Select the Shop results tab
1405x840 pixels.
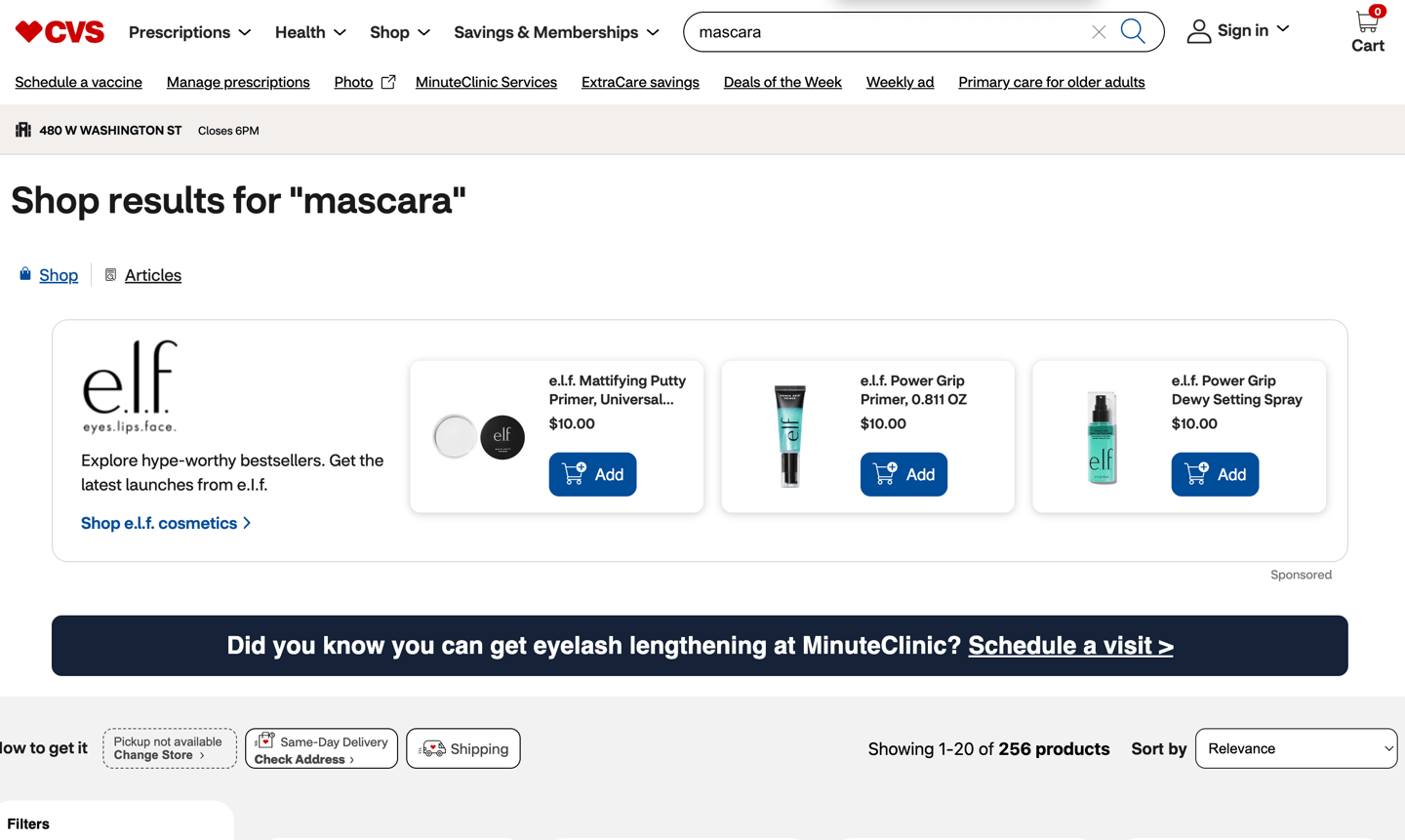[x=59, y=275]
